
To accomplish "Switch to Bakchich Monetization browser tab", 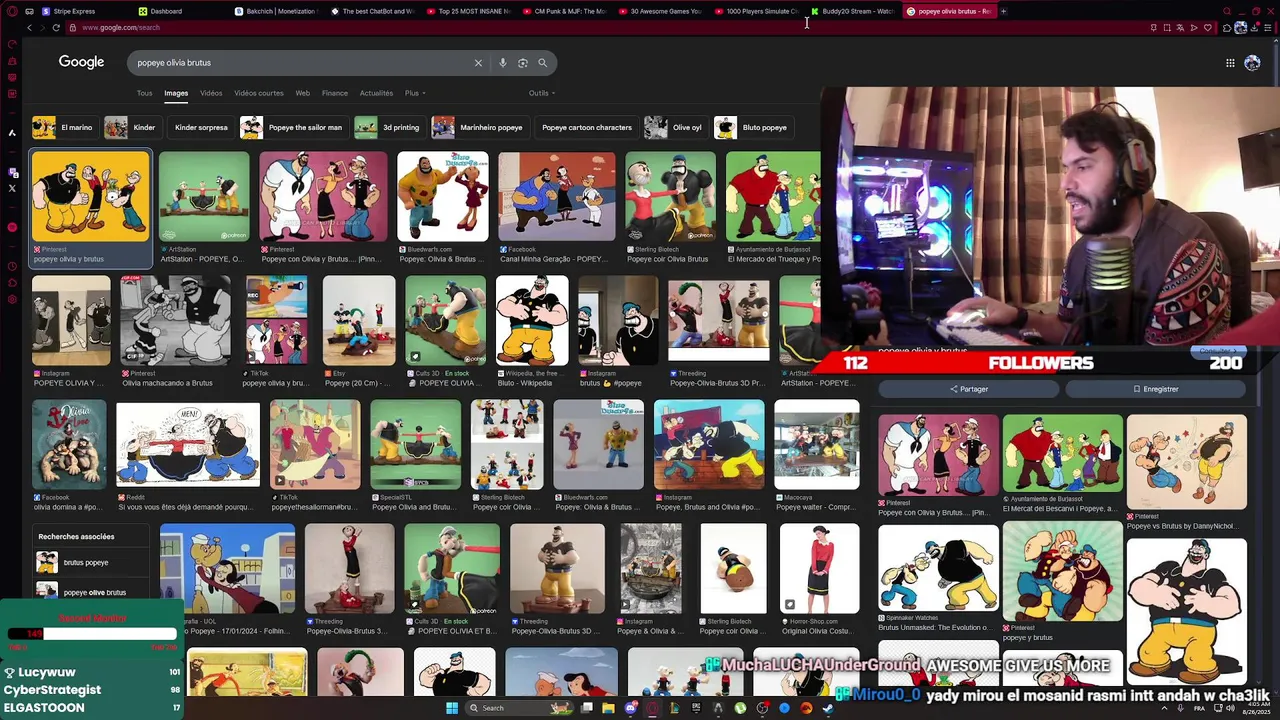I will tap(276, 11).
